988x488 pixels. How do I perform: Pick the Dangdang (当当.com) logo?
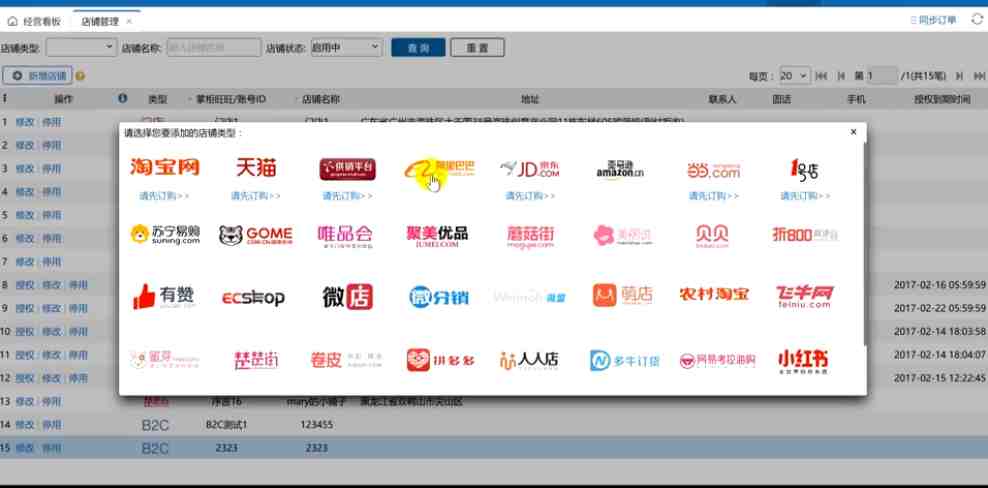[x=713, y=170]
